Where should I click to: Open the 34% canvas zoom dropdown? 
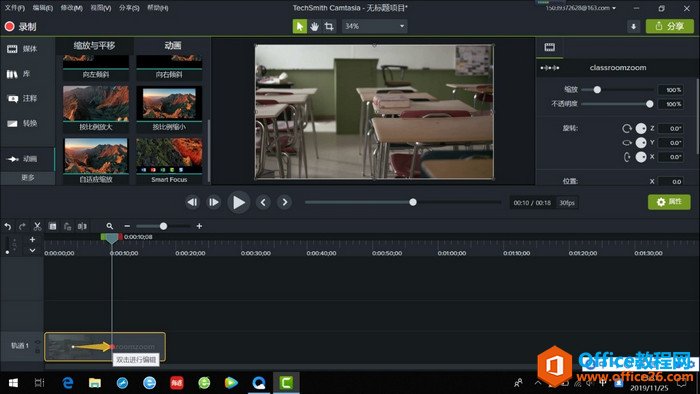click(x=374, y=26)
